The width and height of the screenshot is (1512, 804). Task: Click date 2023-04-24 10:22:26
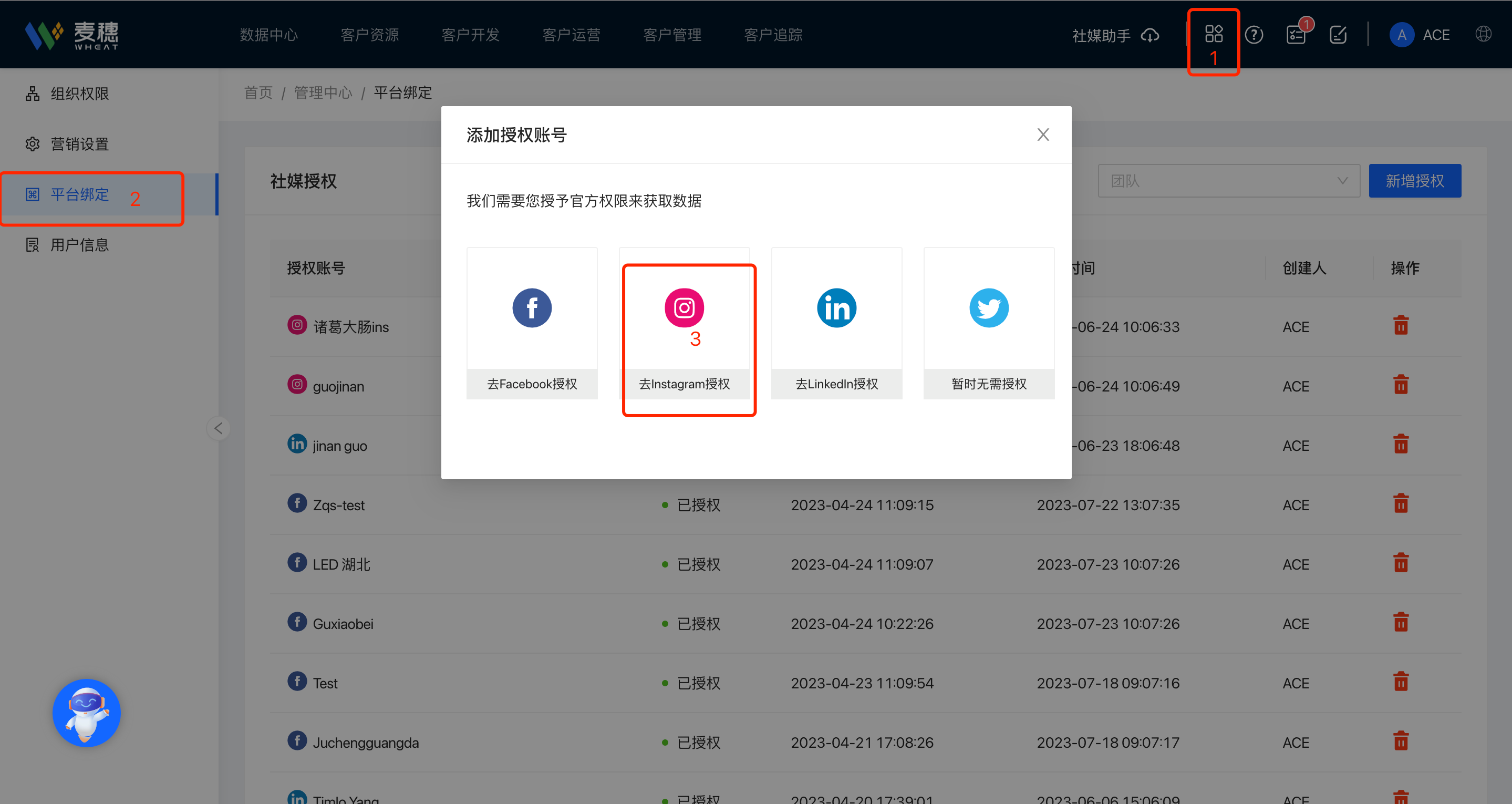click(862, 624)
